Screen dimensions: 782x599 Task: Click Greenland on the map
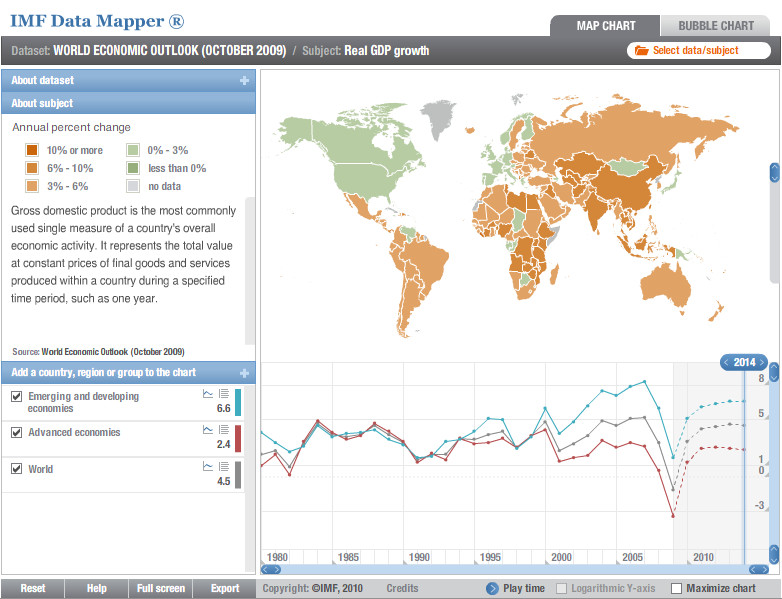439,118
